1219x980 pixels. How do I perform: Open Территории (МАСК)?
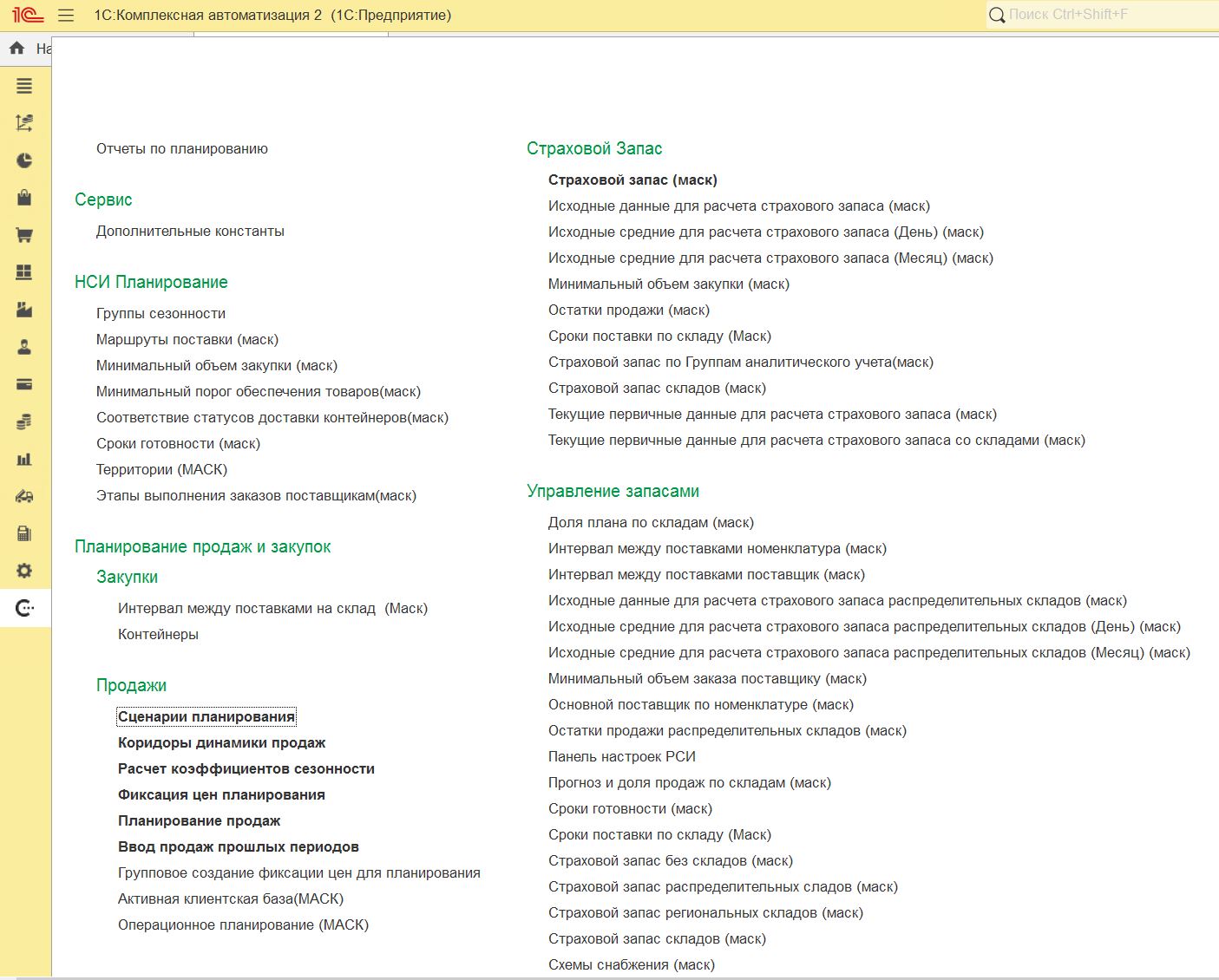(161, 470)
